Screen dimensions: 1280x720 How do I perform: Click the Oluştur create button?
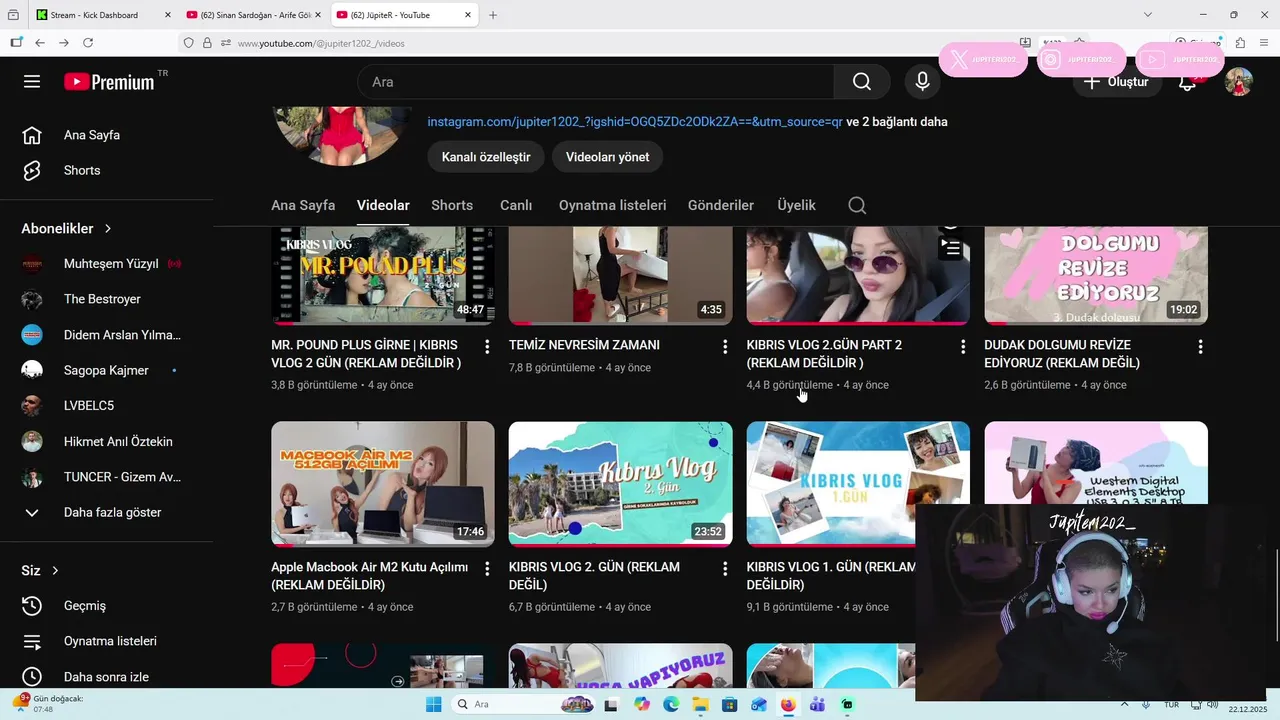1117,82
